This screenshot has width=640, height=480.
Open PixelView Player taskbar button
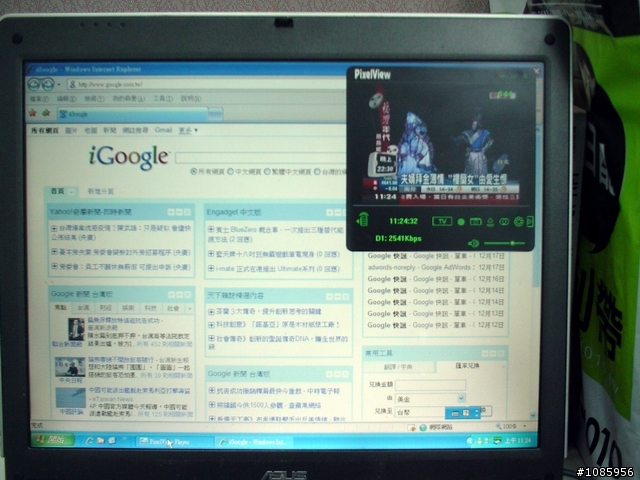click(x=174, y=441)
